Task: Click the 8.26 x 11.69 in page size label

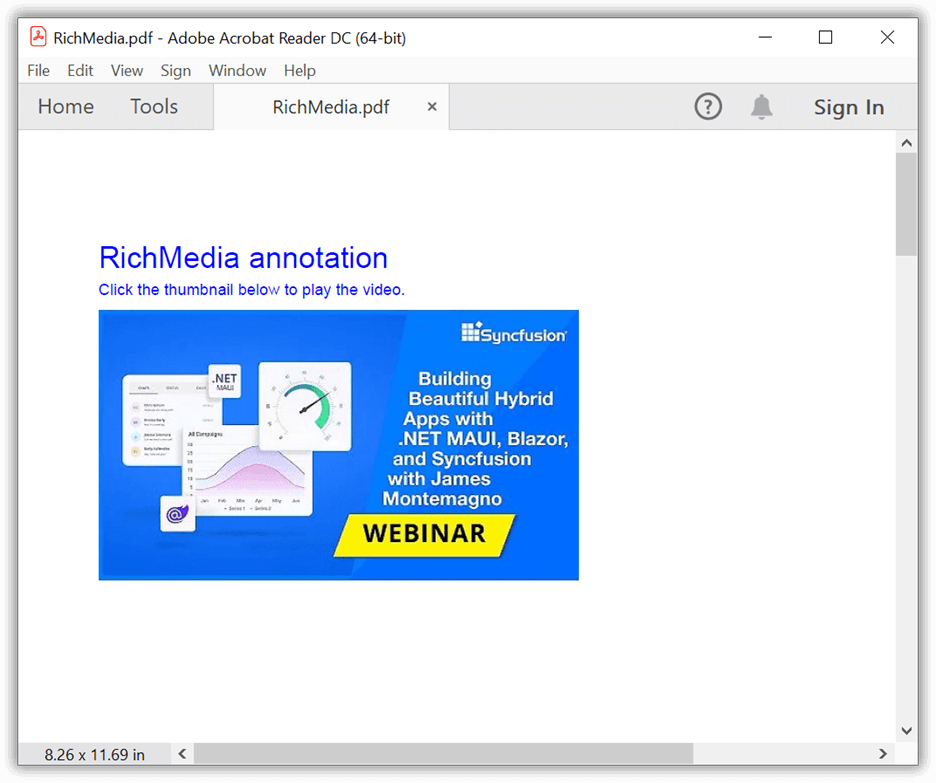Action: (95, 755)
